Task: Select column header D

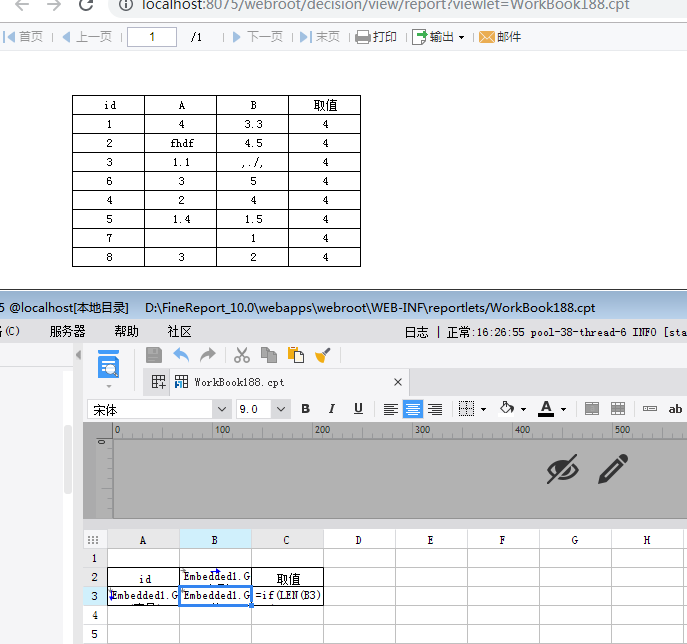Action: 359,540
